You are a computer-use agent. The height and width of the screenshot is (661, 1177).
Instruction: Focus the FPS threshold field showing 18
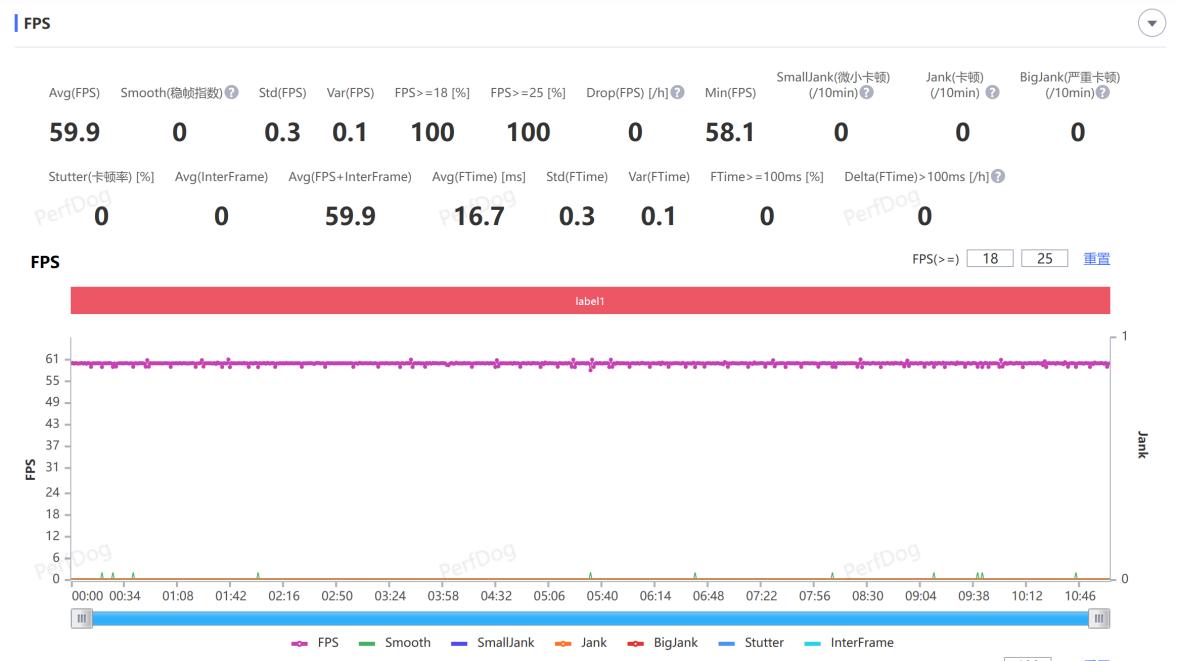pos(990,259)
